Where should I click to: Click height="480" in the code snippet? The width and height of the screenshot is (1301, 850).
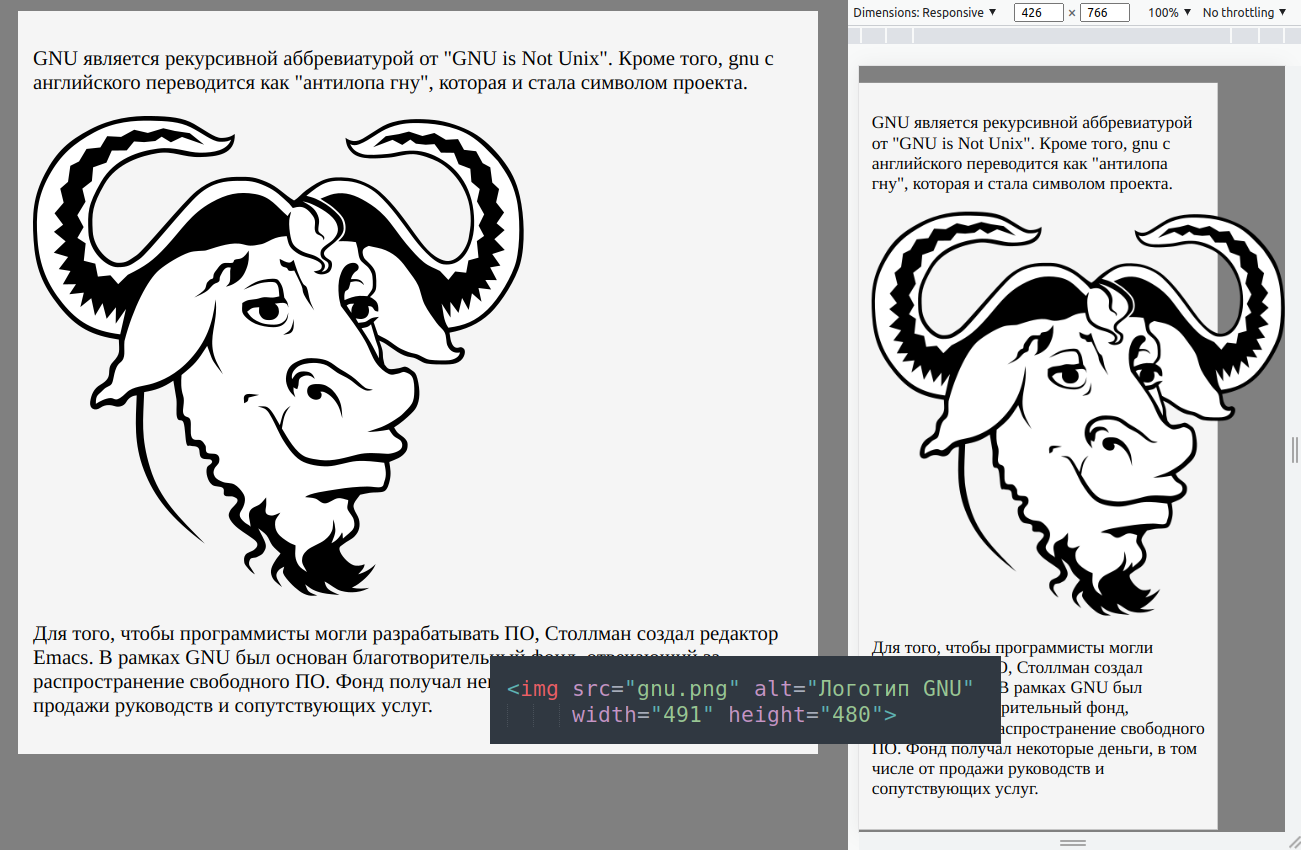coord(806,715)
